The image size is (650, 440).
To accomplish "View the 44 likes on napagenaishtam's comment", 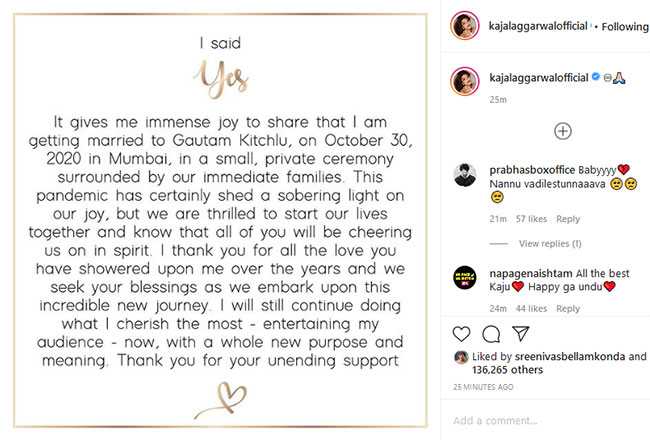I will 530,309.
